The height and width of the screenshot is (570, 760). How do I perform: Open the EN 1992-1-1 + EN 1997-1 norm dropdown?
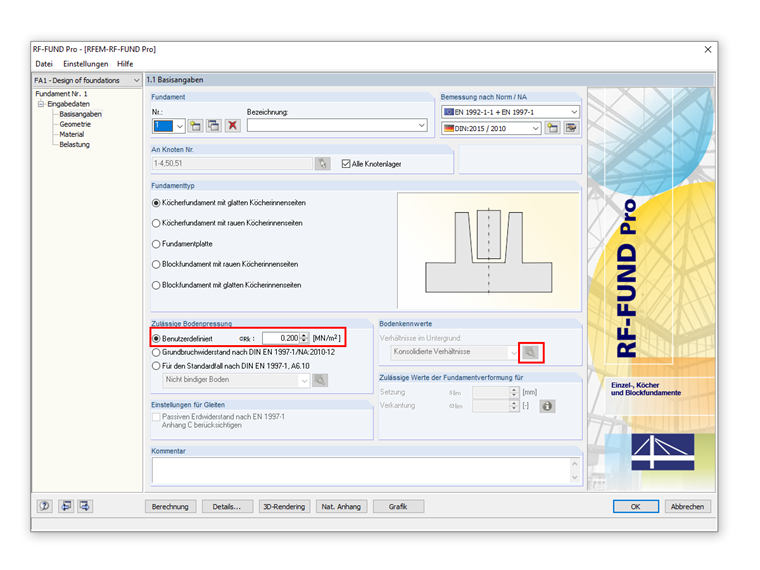click(x=574, y=112)
